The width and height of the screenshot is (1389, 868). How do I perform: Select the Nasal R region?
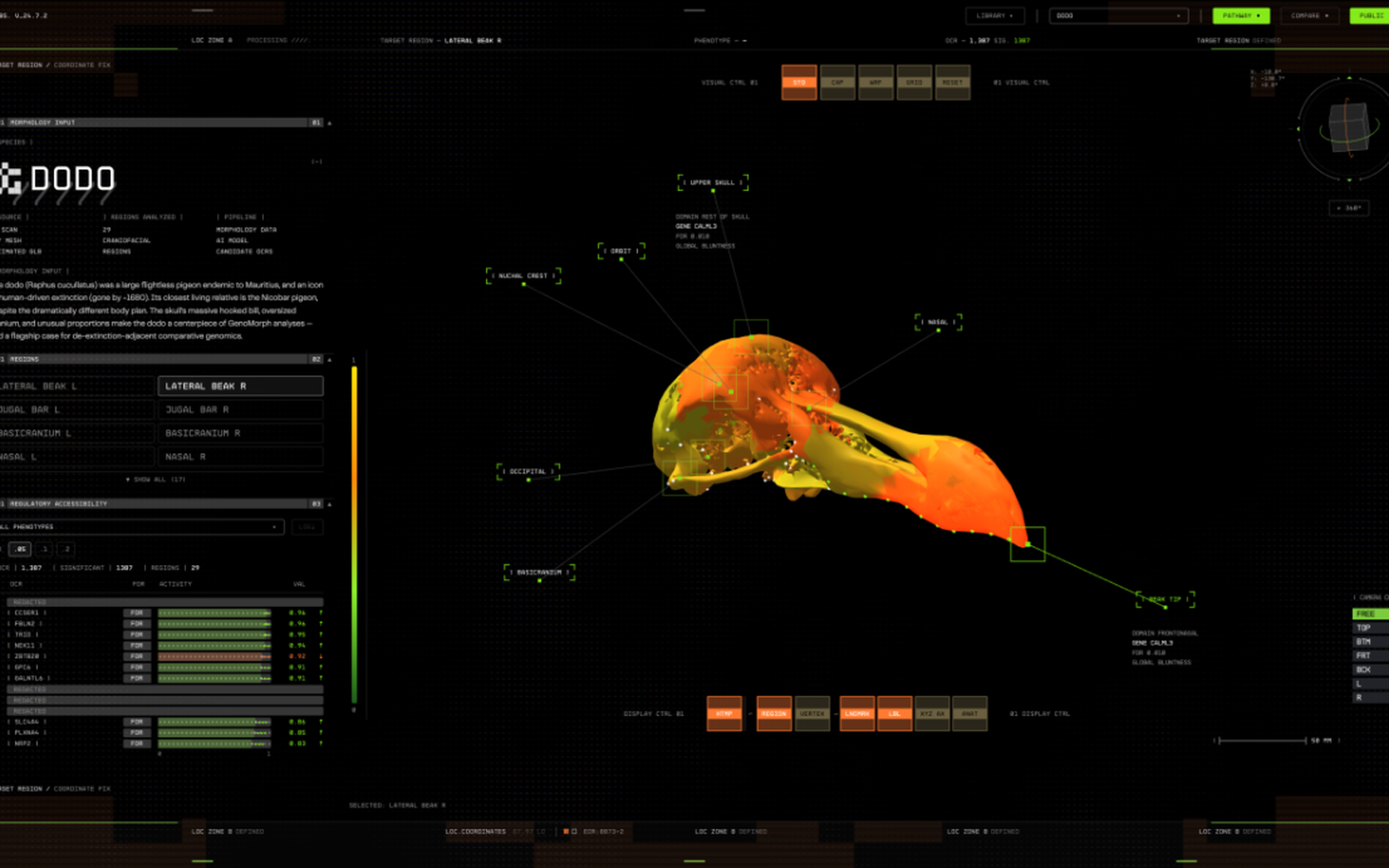240,457
